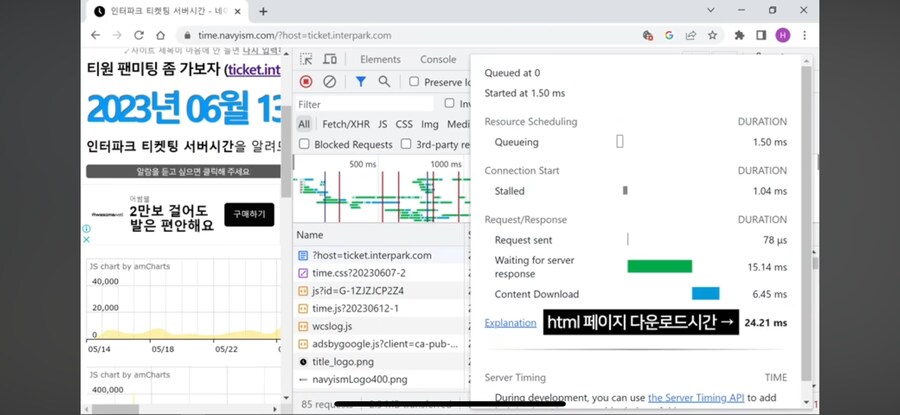Click the blue Content Download bar
Viewport: 900px width, 415px height.
[x=705, y=293]
